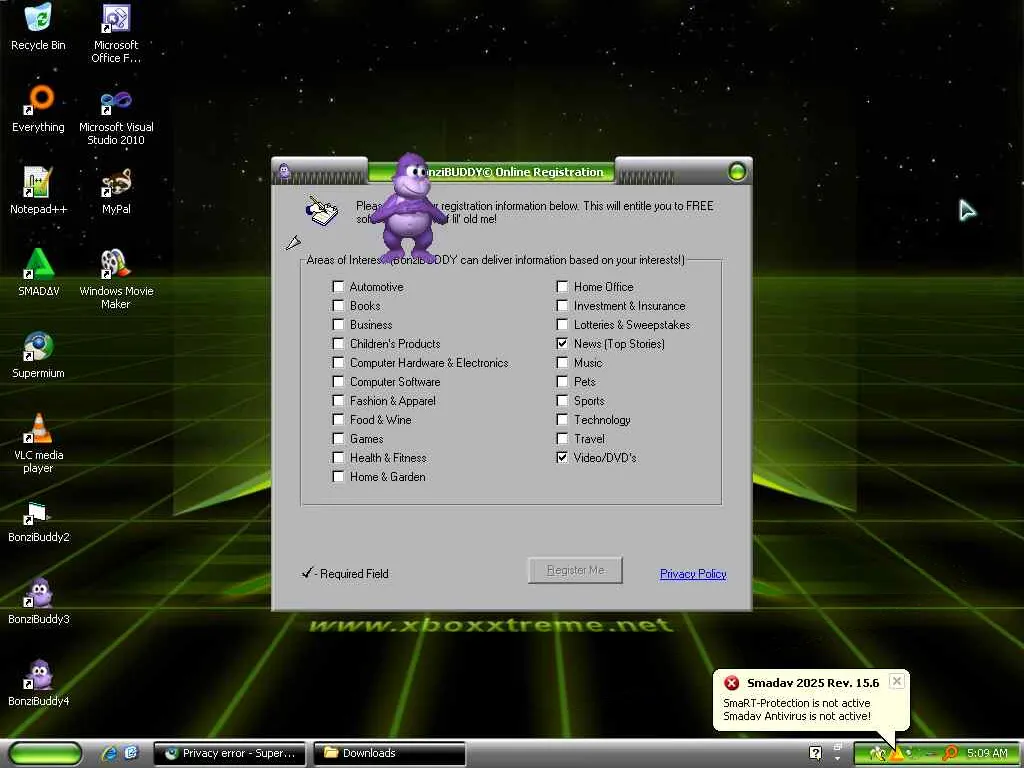Click the red error icon in Smadav balloon
1024x768 pixels.
point(731,683)
